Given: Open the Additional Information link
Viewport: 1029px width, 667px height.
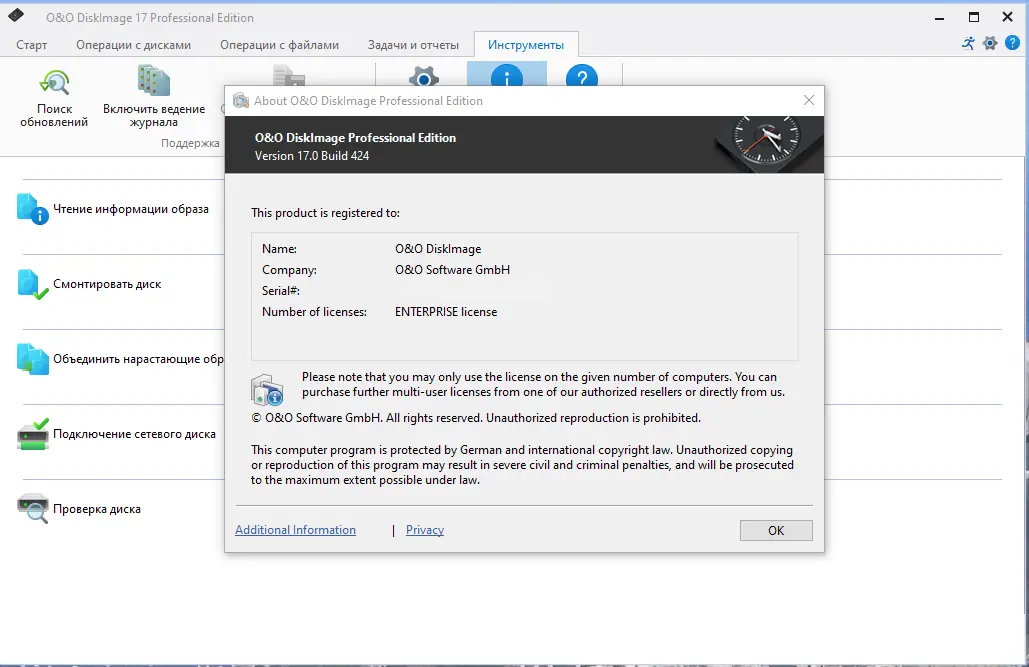Looking at the screenshot, I should point(295,529).
